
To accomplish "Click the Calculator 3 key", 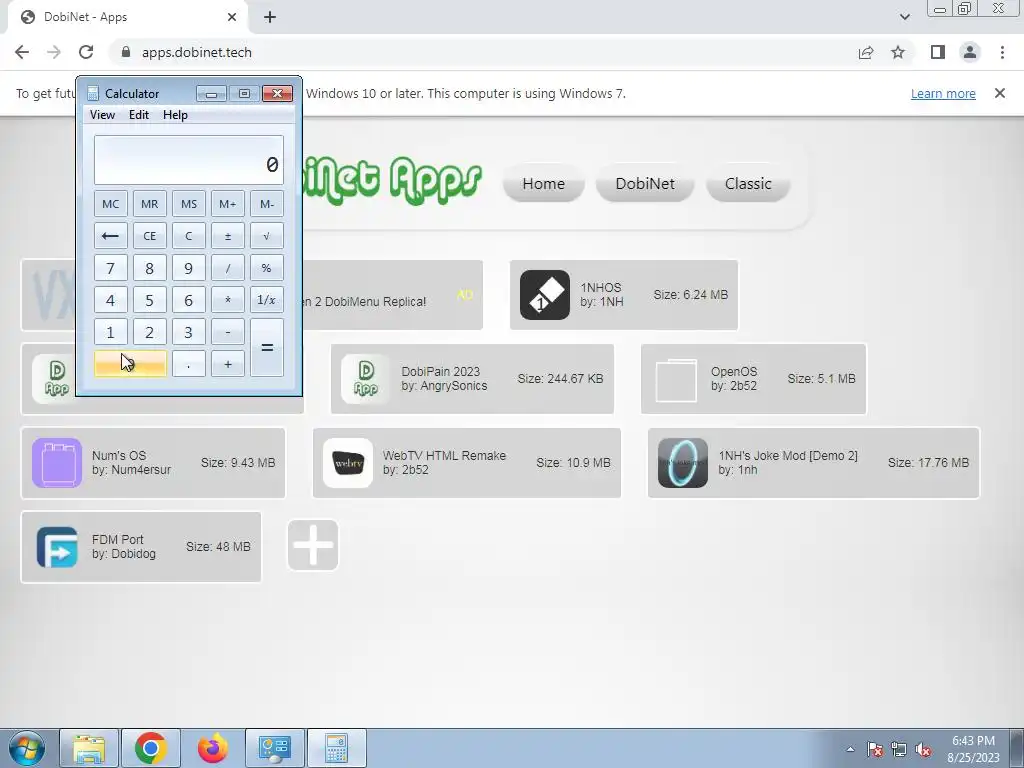I will pos(189,332).
